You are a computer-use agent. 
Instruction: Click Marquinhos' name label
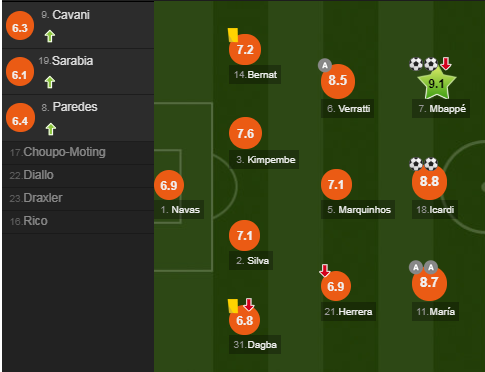tap(358, 210)
